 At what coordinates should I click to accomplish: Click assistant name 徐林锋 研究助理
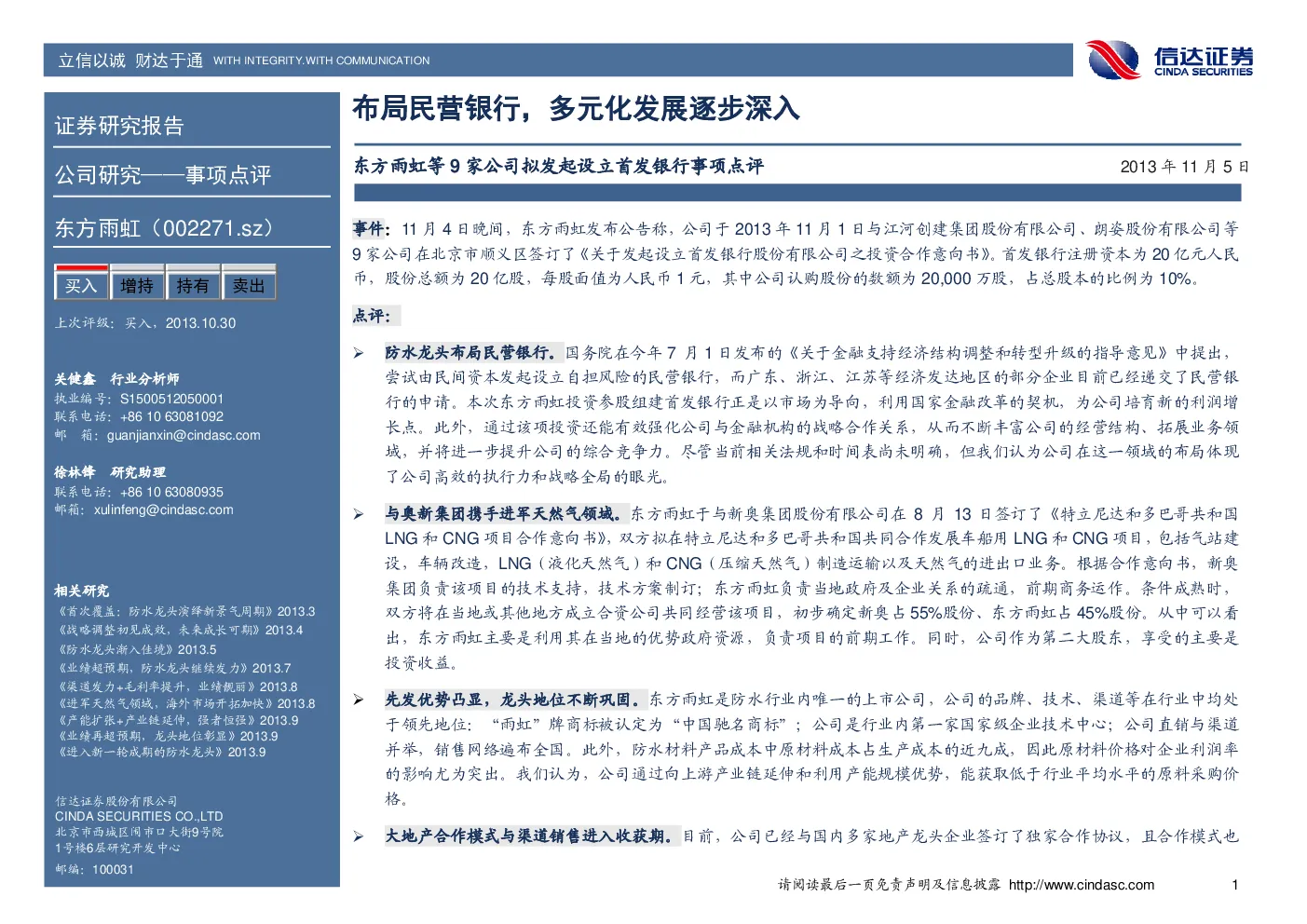pyautogui.click(x=110, y=472)
